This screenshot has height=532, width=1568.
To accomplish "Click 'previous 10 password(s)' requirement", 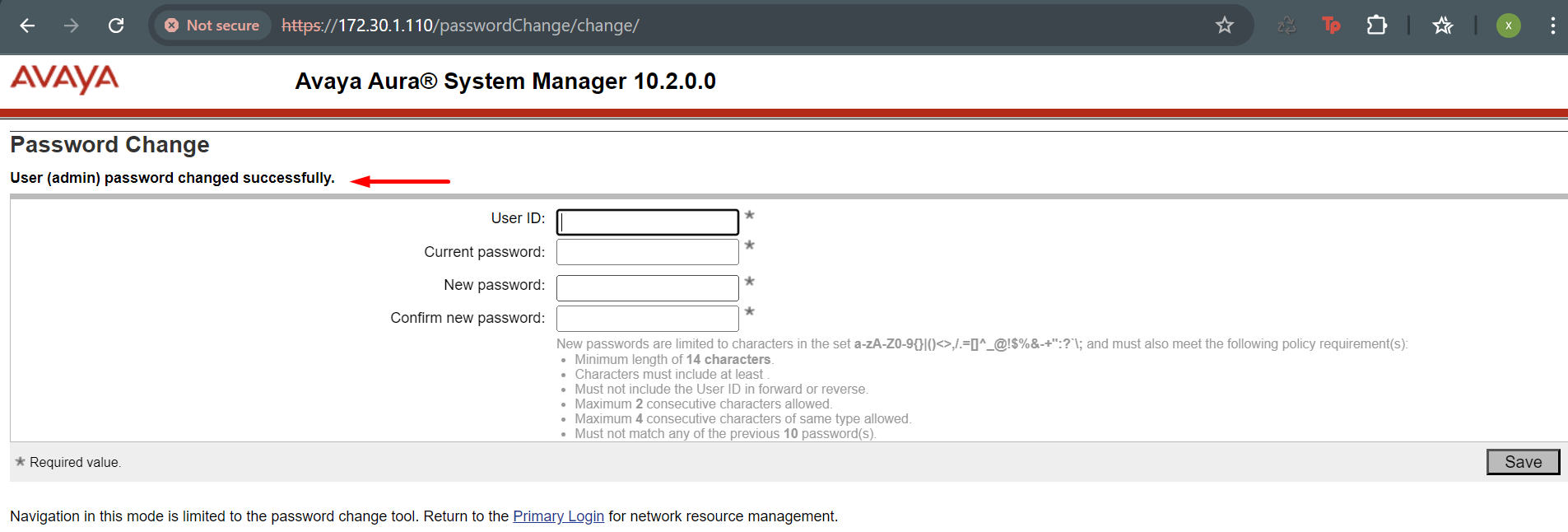I will tap(725, 434).
